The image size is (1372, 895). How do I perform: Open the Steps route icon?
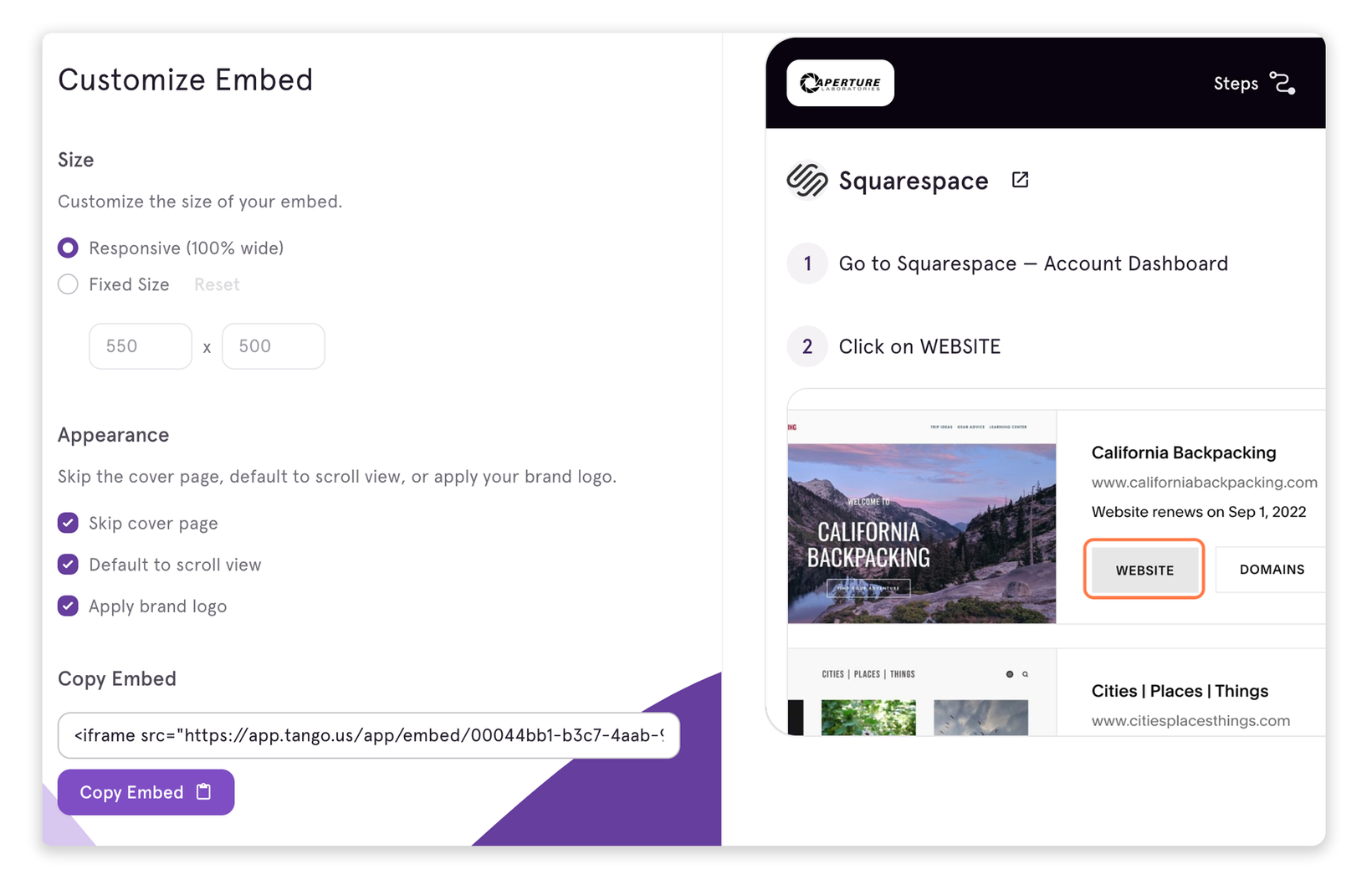pos(1282,83)
